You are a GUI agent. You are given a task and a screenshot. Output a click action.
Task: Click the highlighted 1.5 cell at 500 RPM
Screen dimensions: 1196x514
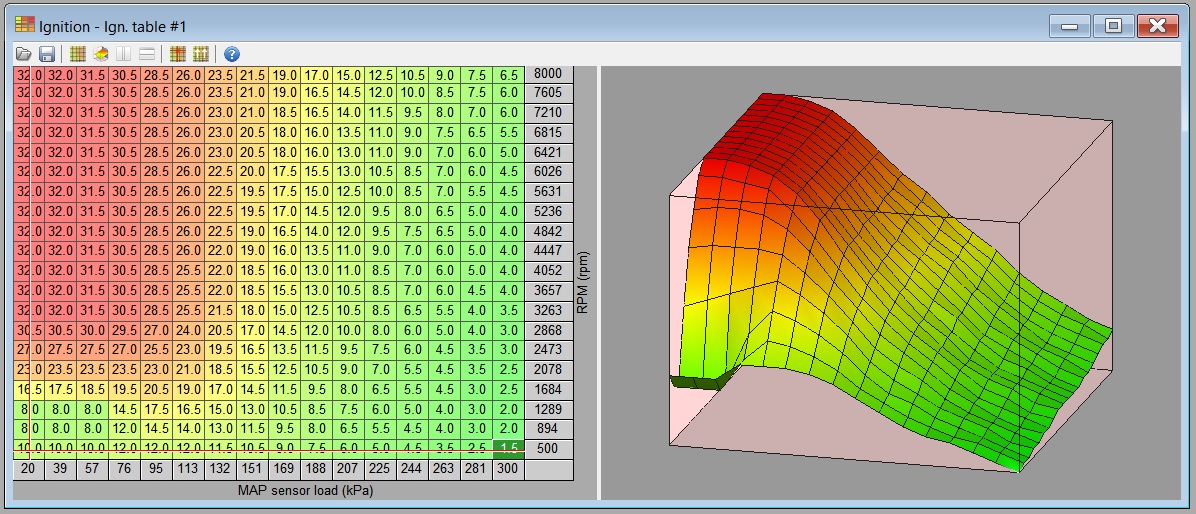point(508,449)
